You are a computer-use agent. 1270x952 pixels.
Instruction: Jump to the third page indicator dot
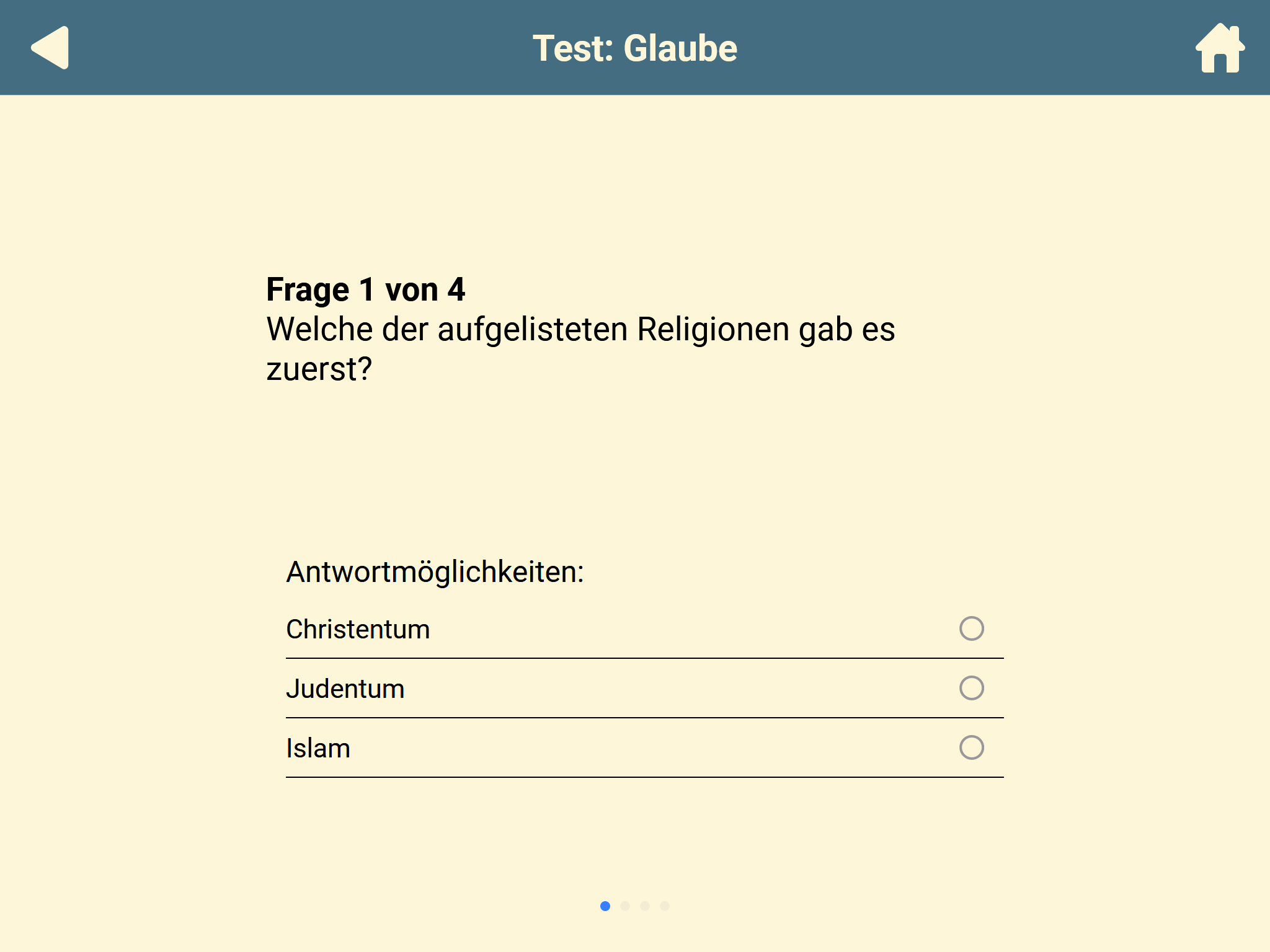645,906
